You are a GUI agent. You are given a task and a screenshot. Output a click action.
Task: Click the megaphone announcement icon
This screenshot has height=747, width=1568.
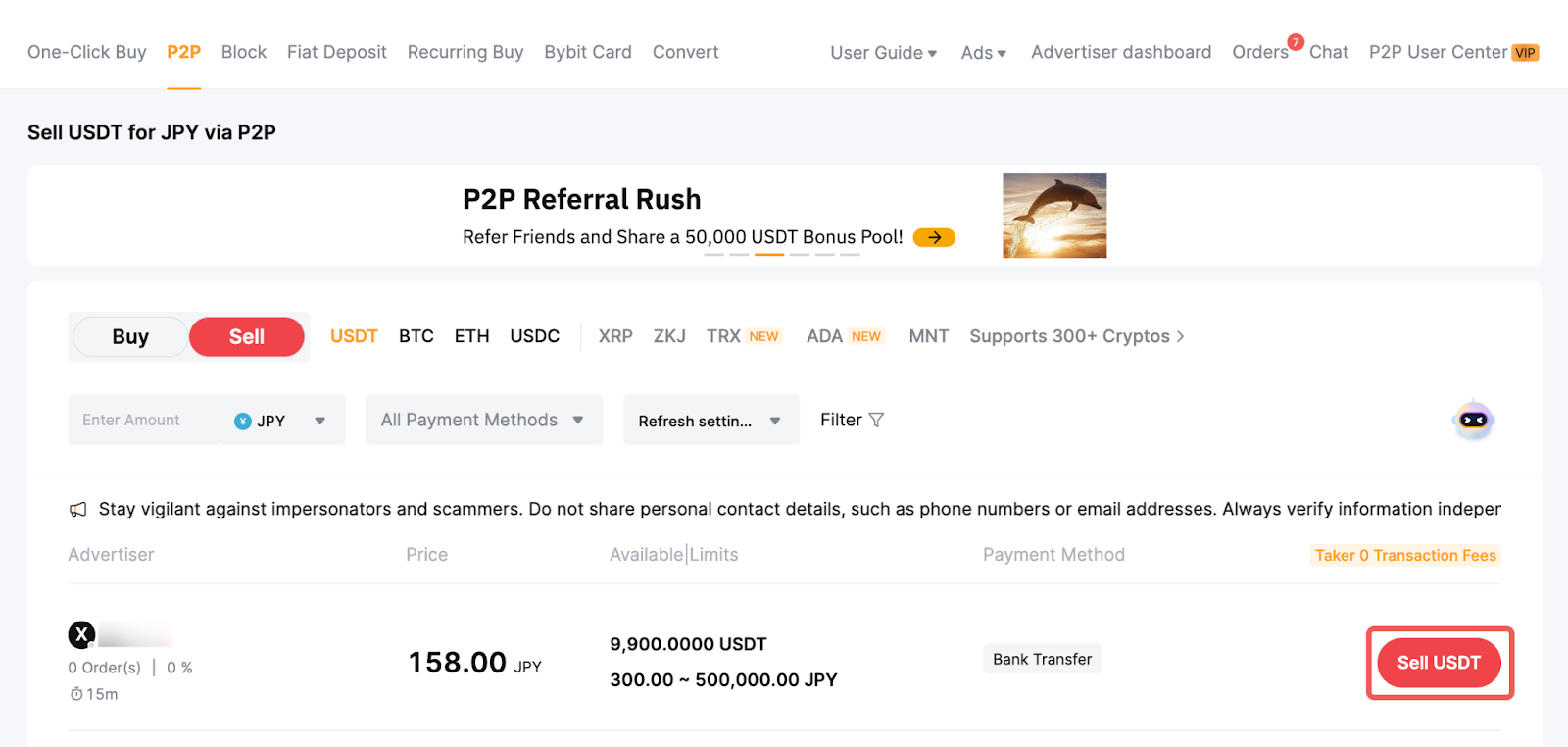click(78, 510)
